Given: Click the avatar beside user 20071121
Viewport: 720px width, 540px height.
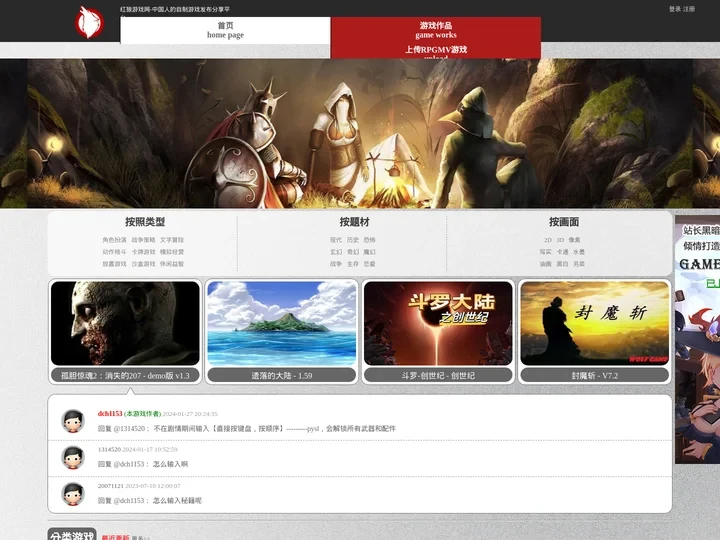Looking at the screenshot, I should [73, 494].
